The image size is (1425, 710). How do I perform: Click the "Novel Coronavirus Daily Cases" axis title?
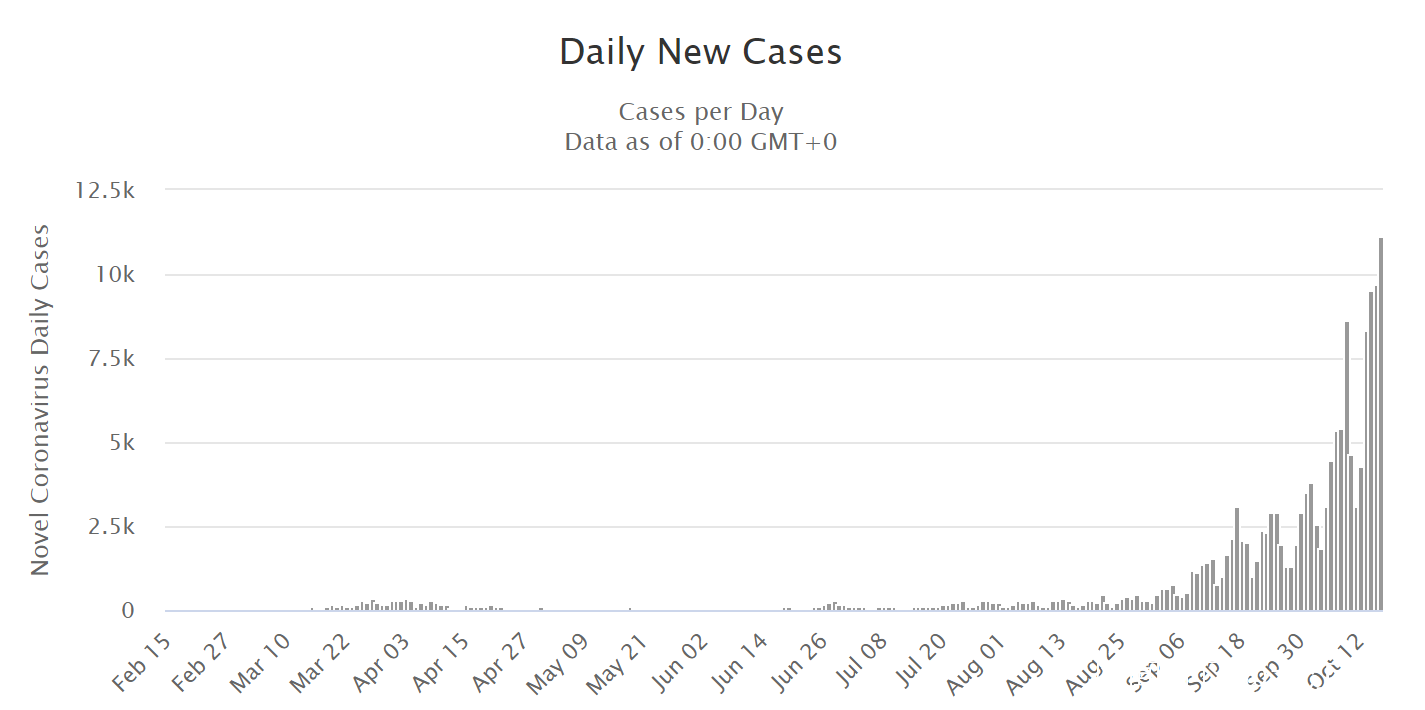pyautogui.click(x=40, y=400)
